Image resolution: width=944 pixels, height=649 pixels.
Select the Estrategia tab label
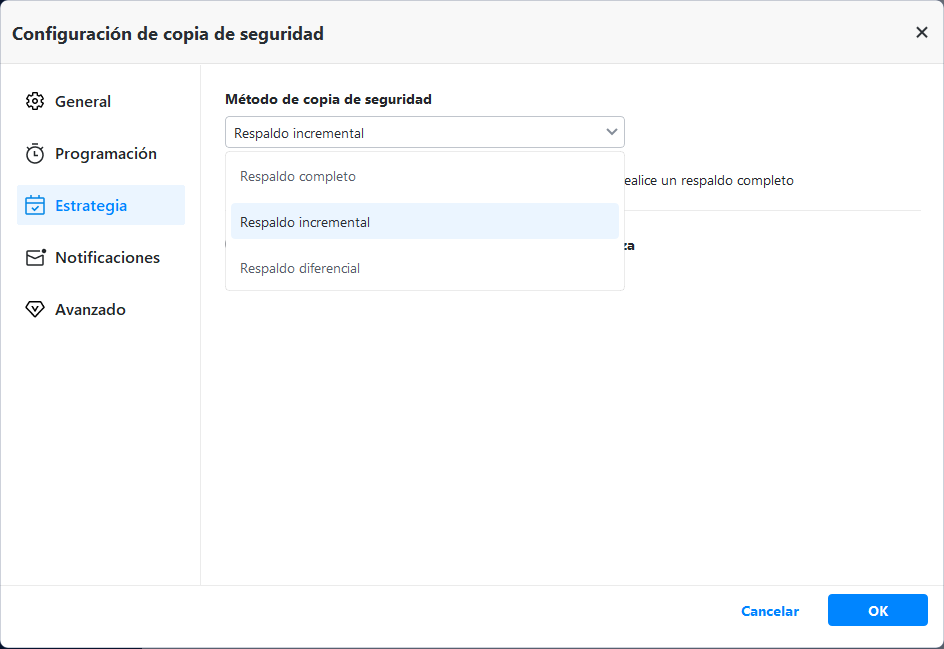(x=91, y=206)
